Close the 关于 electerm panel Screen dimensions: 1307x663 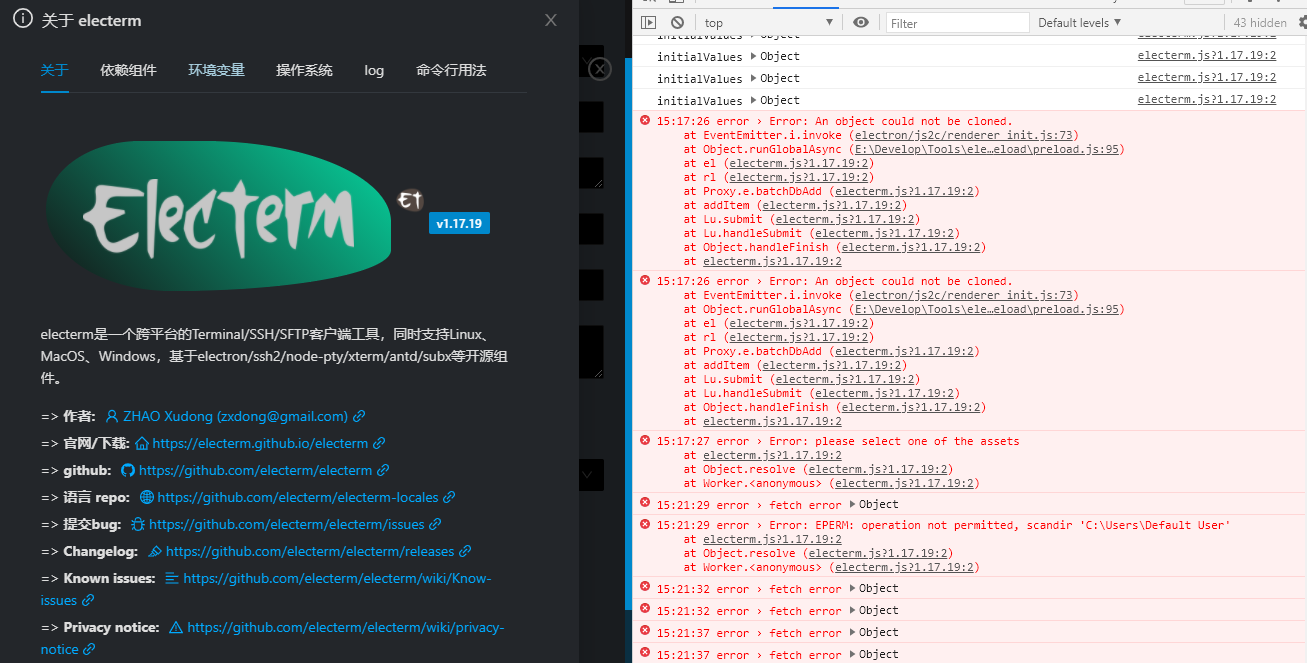(x=551, y=20)
